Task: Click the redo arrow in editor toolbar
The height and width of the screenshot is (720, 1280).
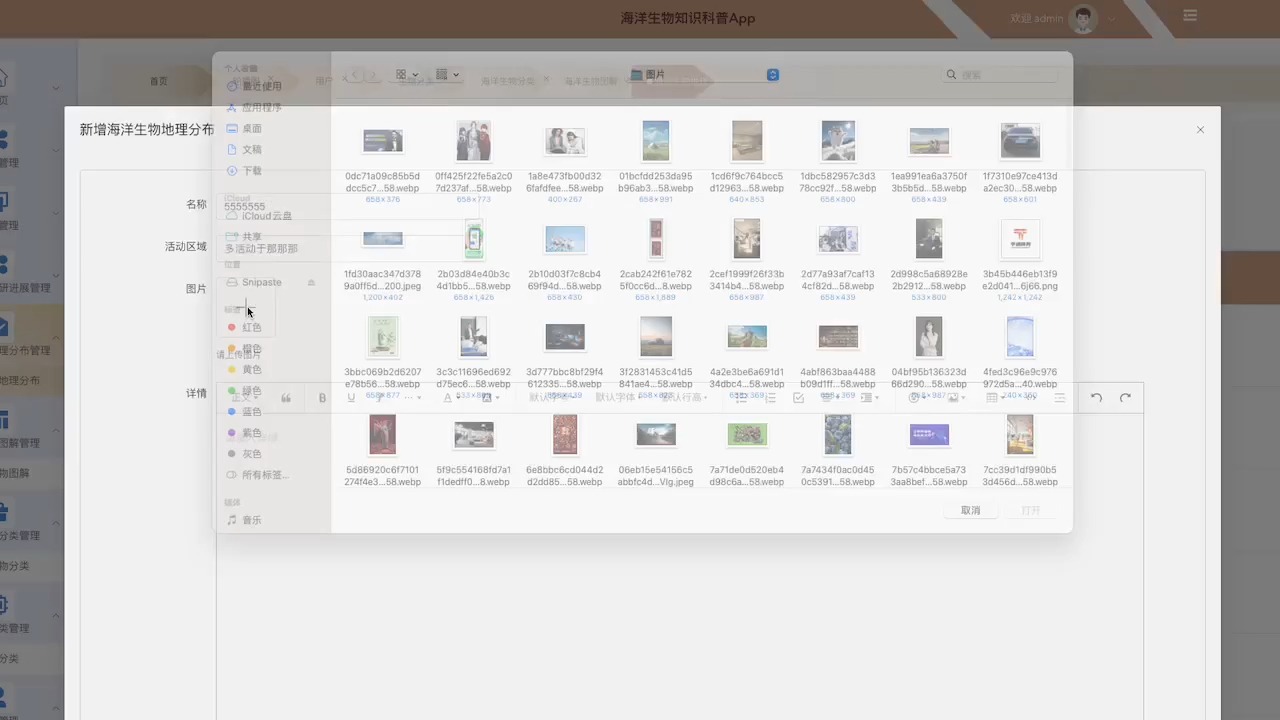Action: click(1125, 398)
